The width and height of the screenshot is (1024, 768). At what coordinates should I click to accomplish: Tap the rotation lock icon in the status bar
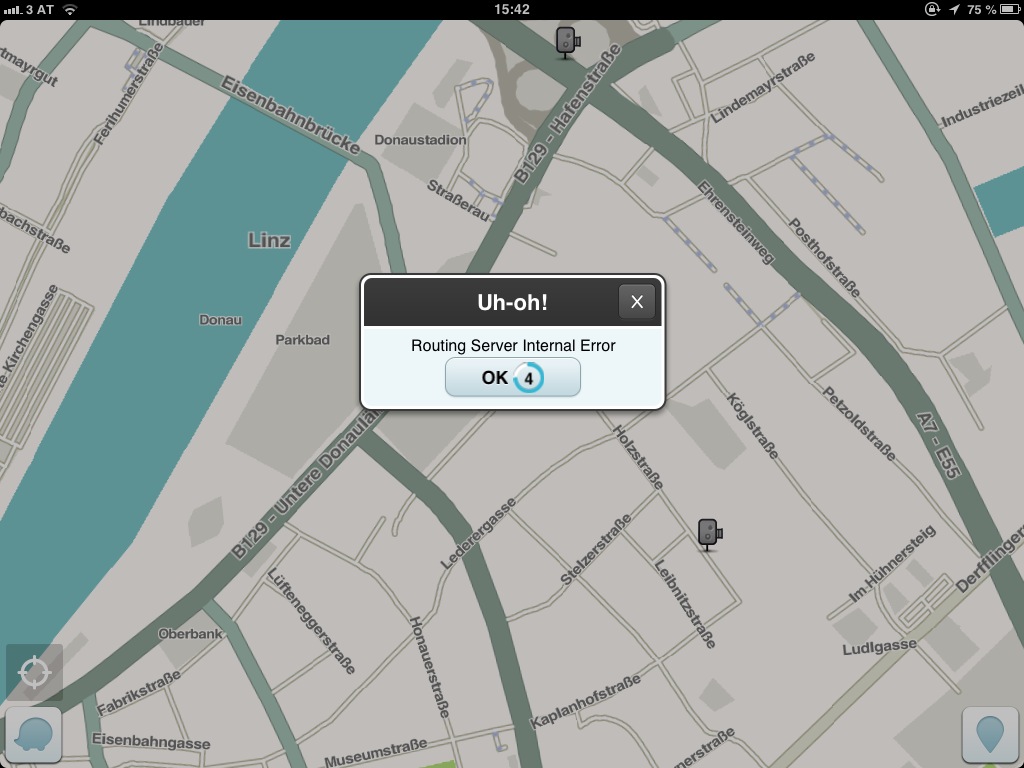coord(933,9)
